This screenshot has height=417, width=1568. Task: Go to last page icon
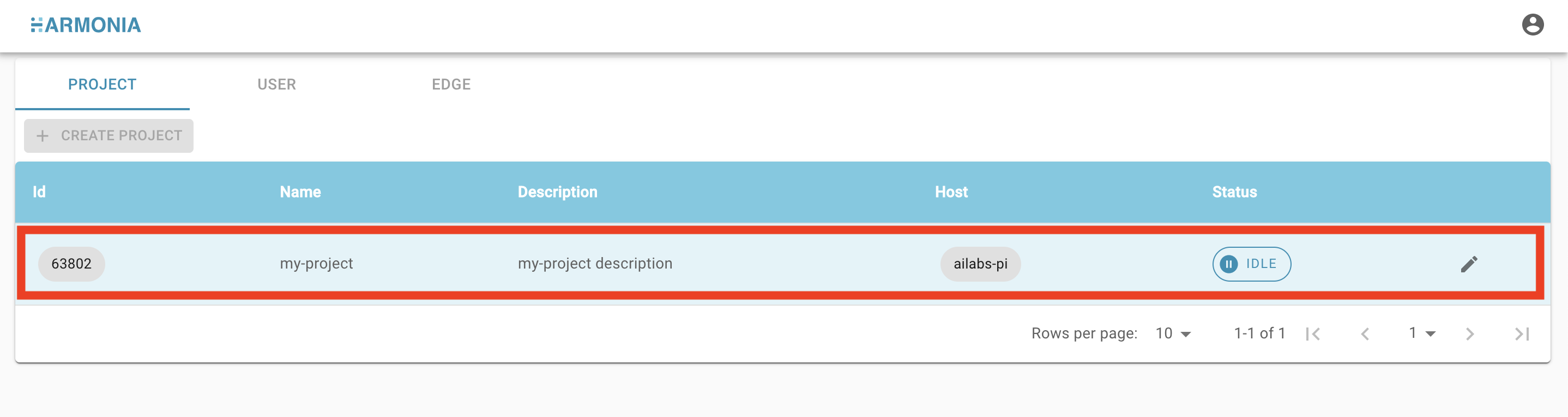[1522, 333]
